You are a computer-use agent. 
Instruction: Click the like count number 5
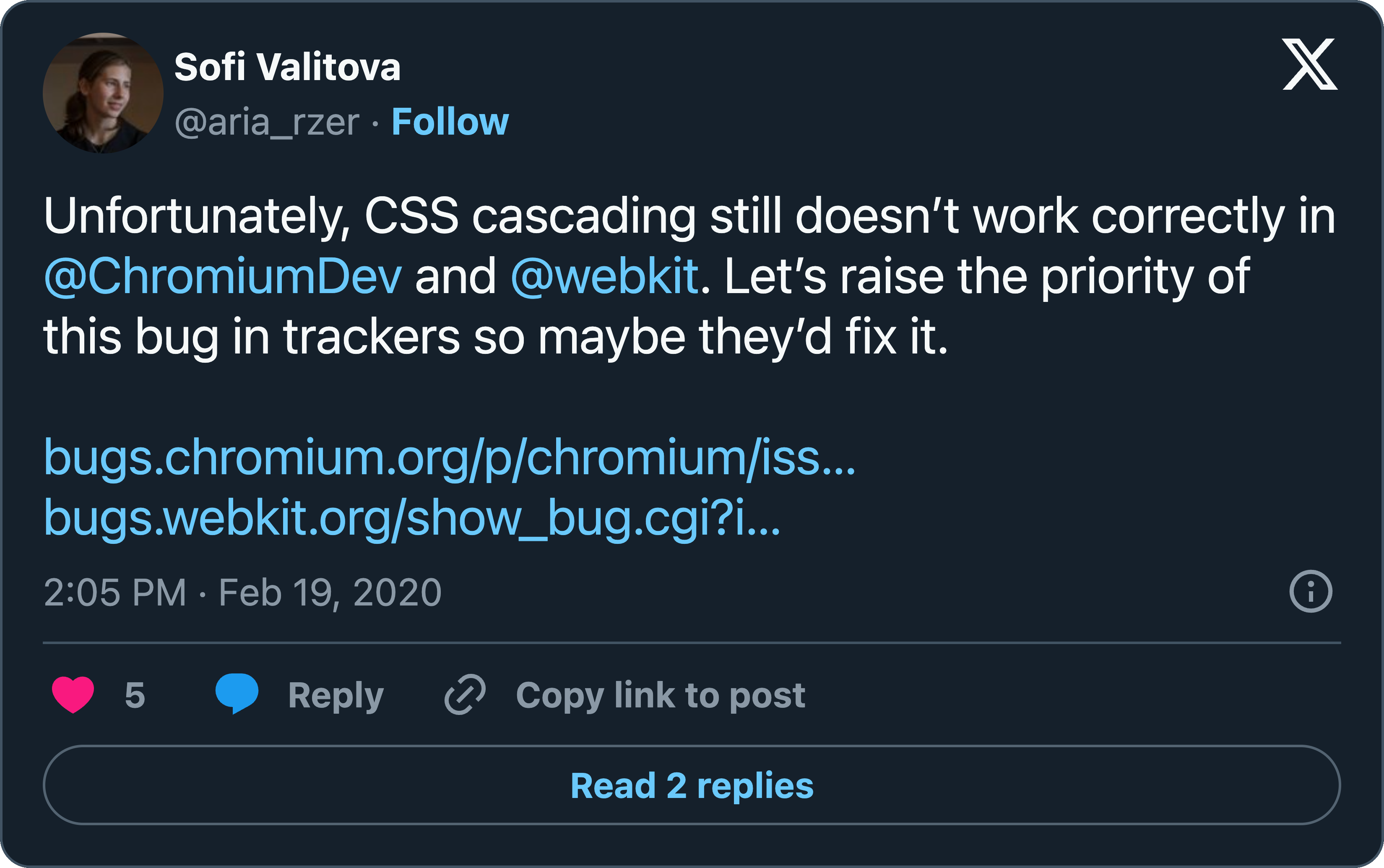pos(135,695)
